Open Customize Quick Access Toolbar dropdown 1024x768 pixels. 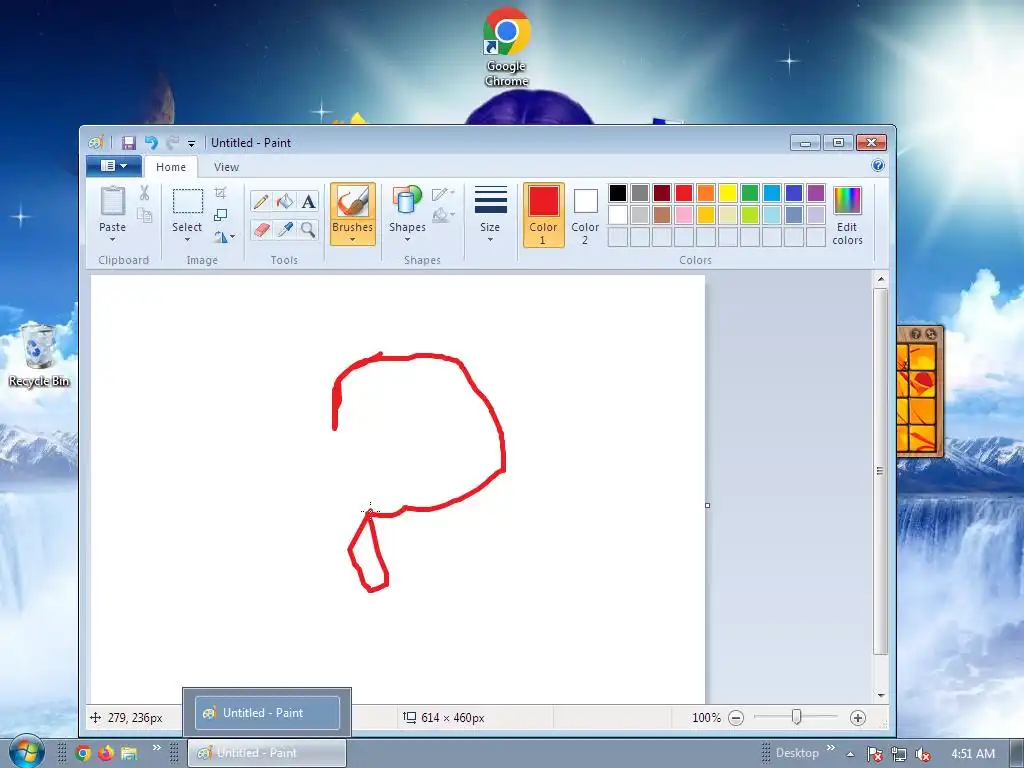coord(191,143)
